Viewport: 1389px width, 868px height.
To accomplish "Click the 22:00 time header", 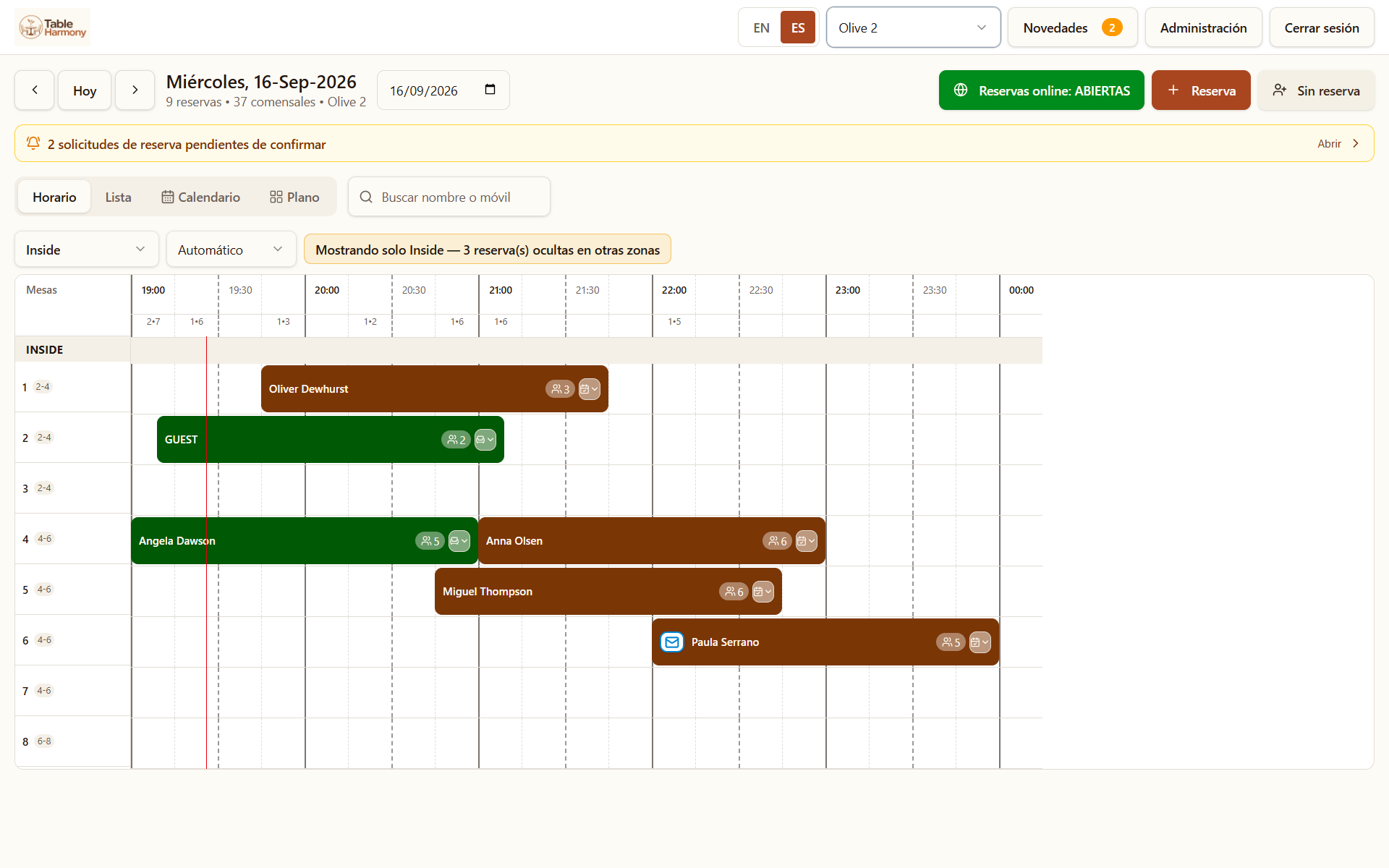I will [x=674, y=290].
